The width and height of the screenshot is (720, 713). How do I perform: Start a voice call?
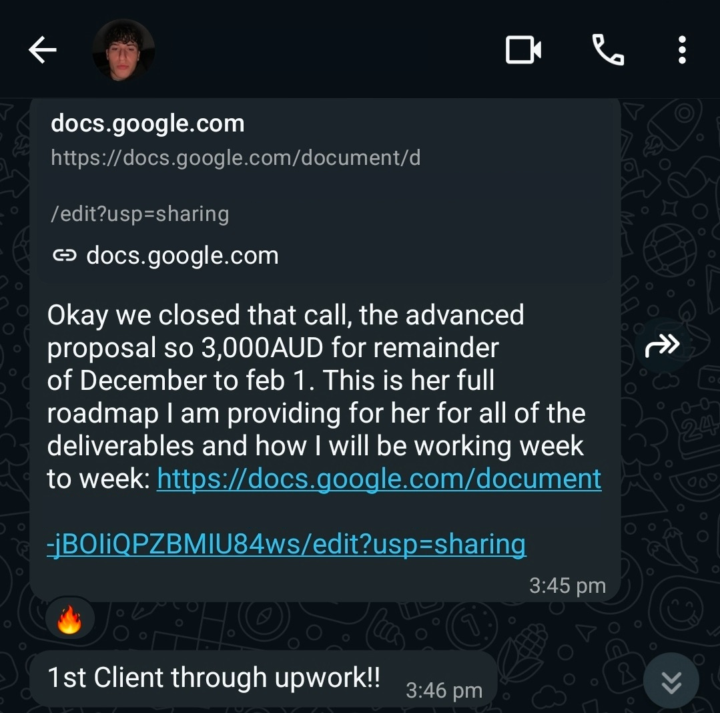pyautogui.click(x=608, y=50)
